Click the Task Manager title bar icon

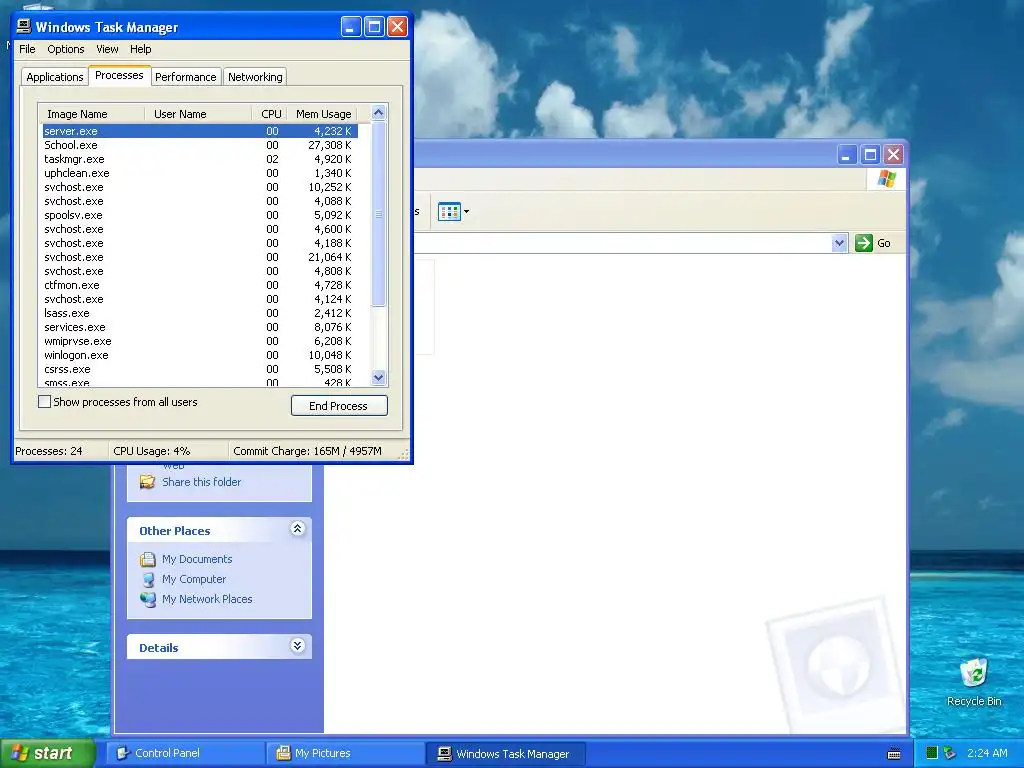pos(24,27)
